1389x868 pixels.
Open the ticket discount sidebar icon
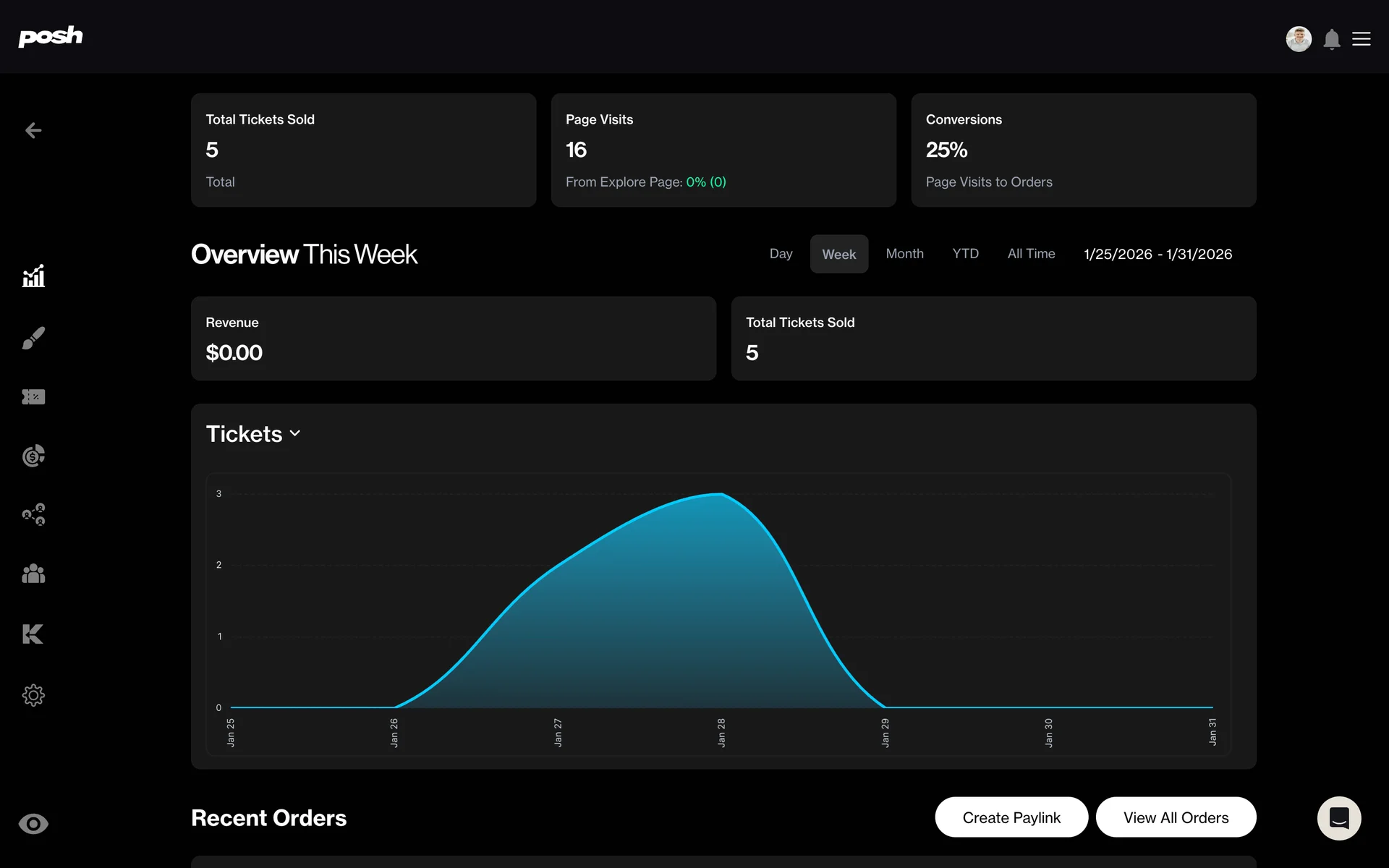click(33, 396)
